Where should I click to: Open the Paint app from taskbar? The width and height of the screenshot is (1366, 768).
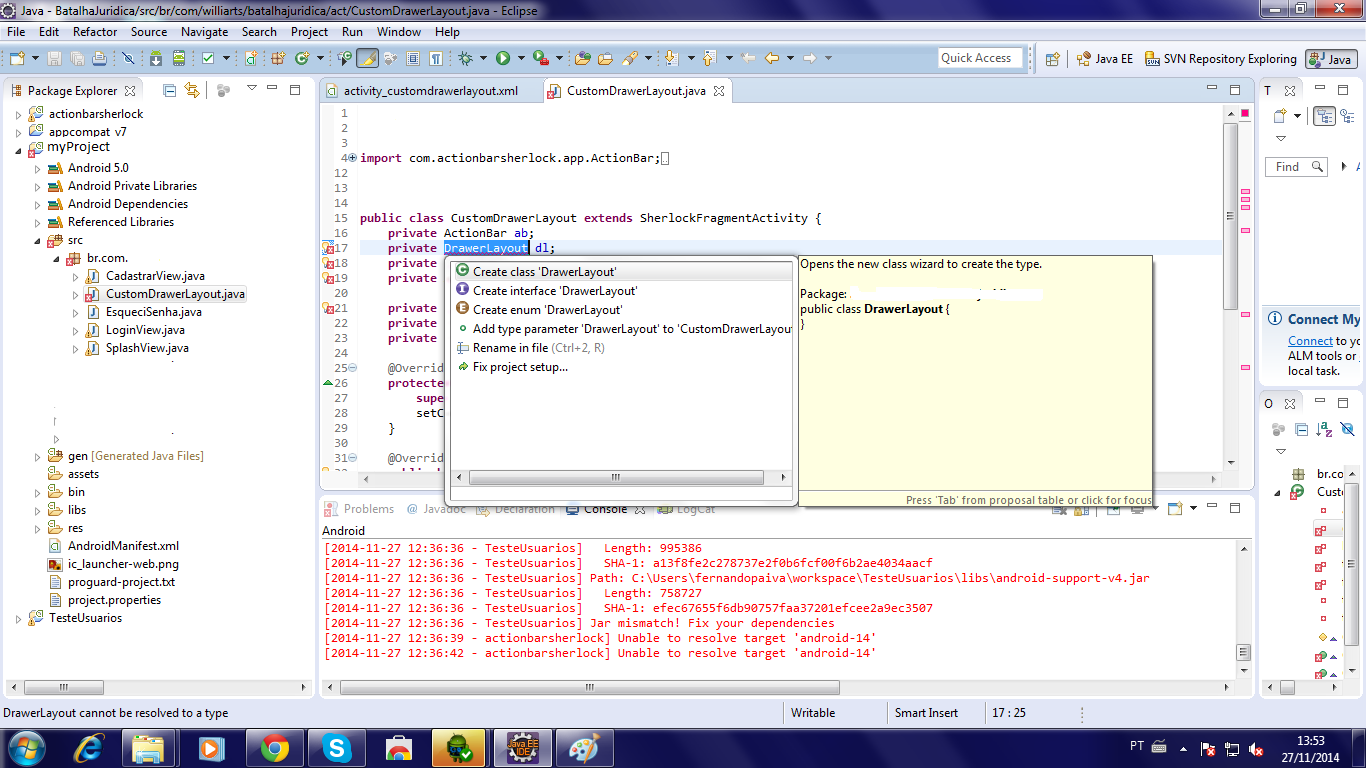click(x=583, y=747)
